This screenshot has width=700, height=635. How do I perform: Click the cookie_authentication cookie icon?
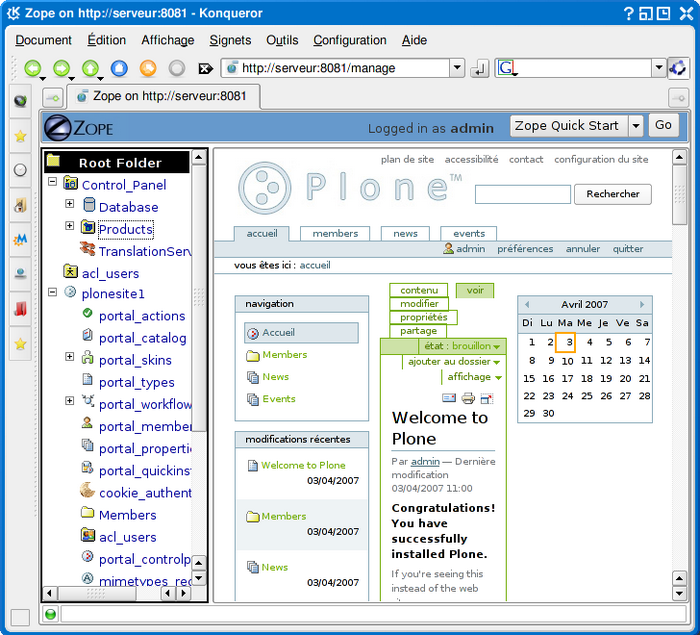click(88, 490)
